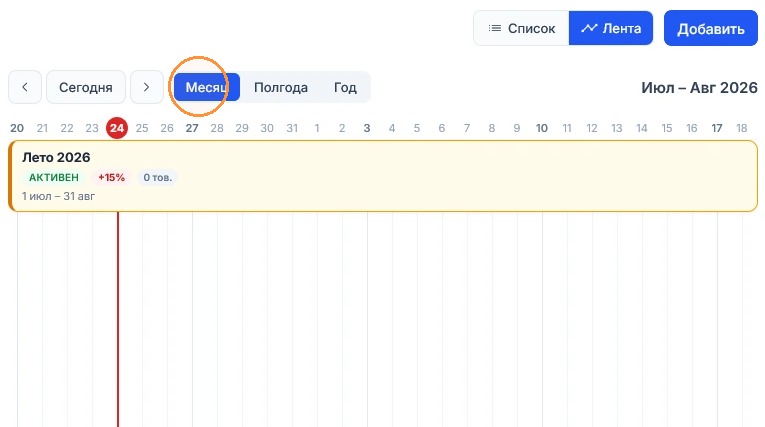765x427 pixels.
Task: Select the Год range tab
Action: click(x=345, y=87)
